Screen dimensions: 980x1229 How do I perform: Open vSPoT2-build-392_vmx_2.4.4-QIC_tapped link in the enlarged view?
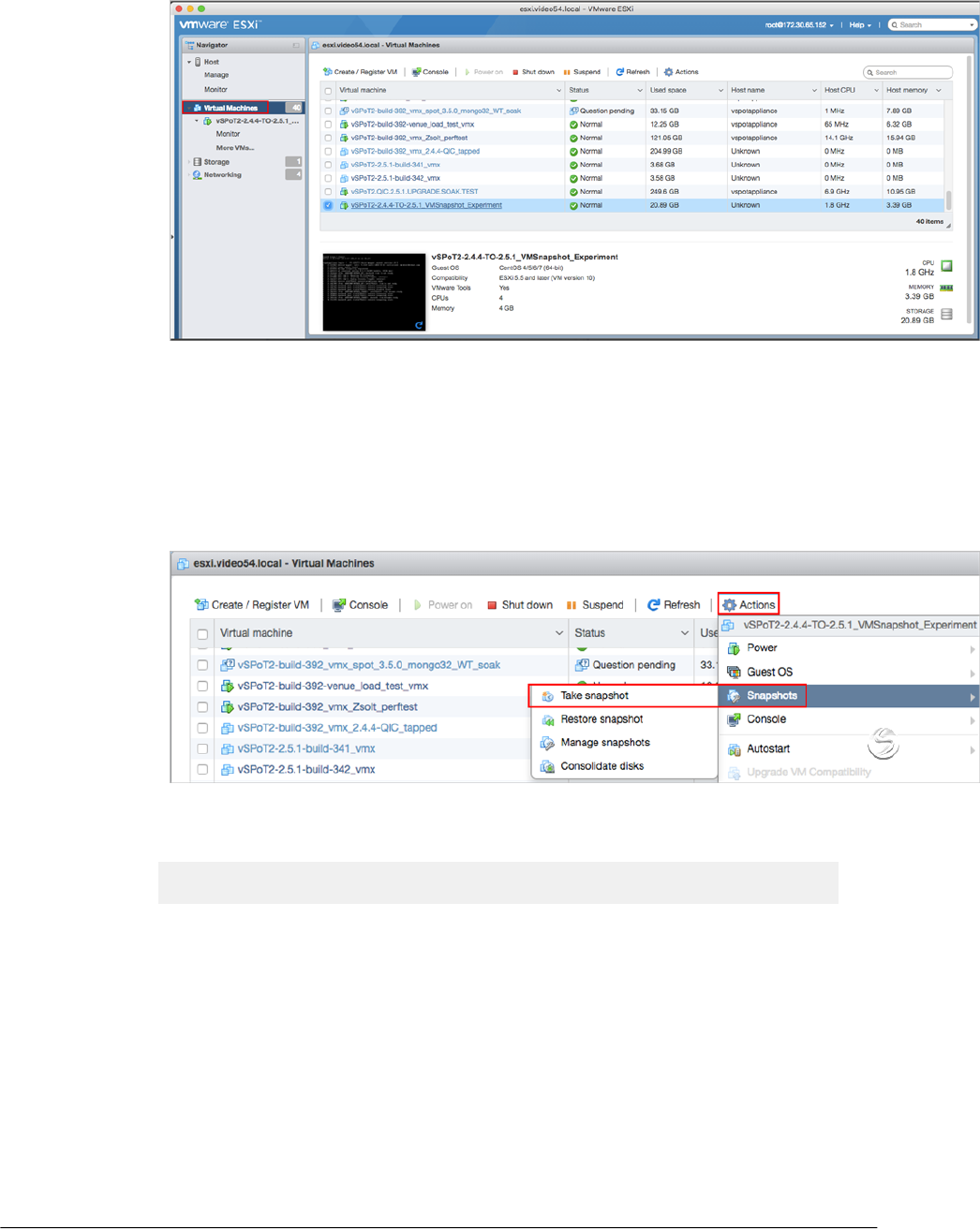337,728
